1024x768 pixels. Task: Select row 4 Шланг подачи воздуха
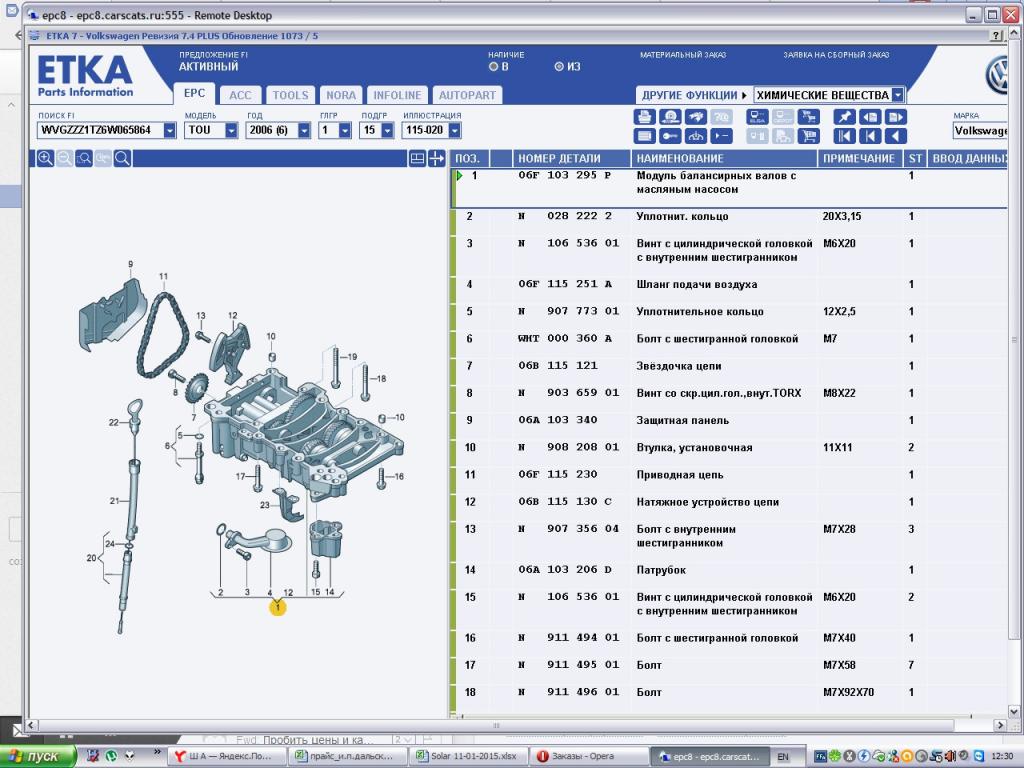pos(728,284)
